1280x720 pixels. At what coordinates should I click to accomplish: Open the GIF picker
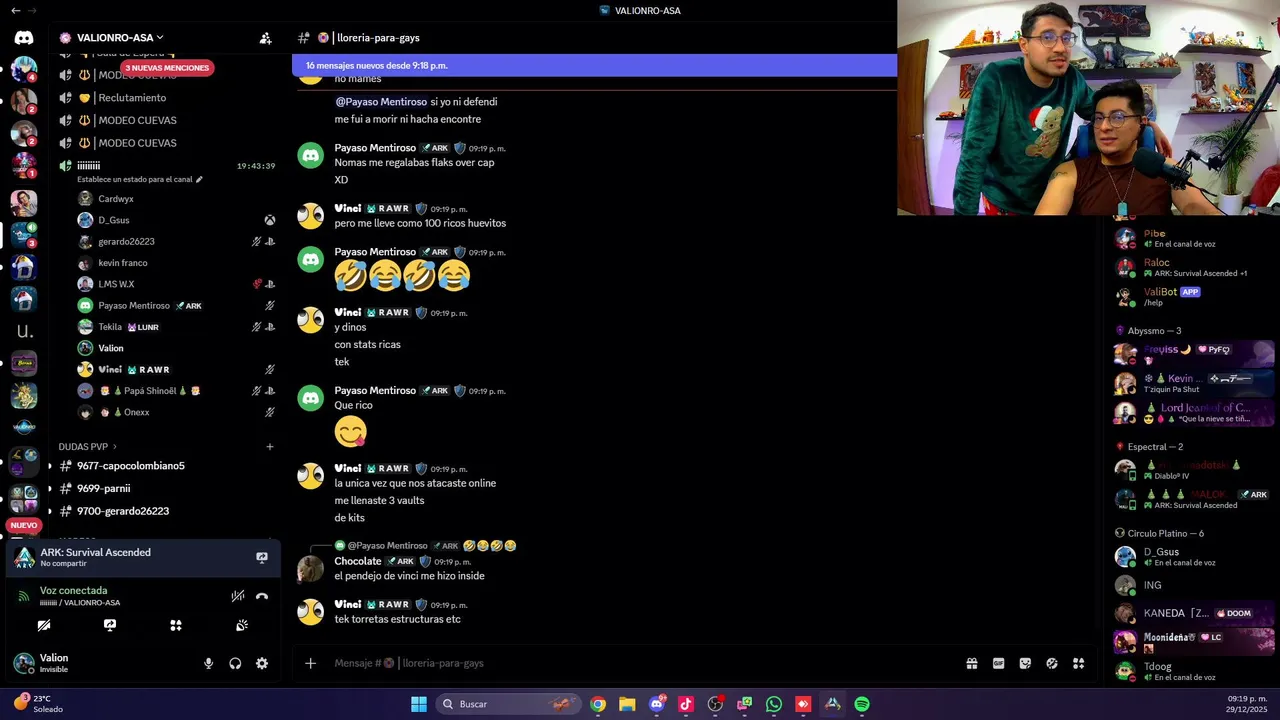coord(998,663)
